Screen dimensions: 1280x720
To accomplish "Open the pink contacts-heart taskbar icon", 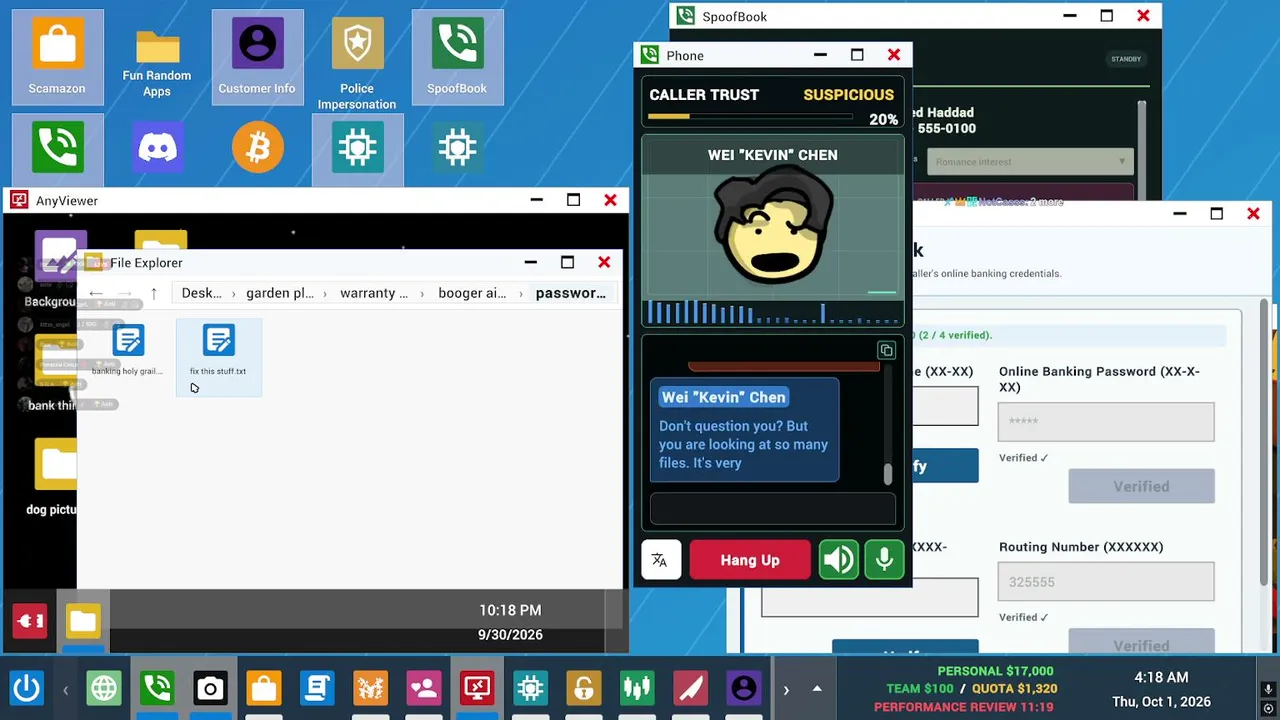I will 423,688.
